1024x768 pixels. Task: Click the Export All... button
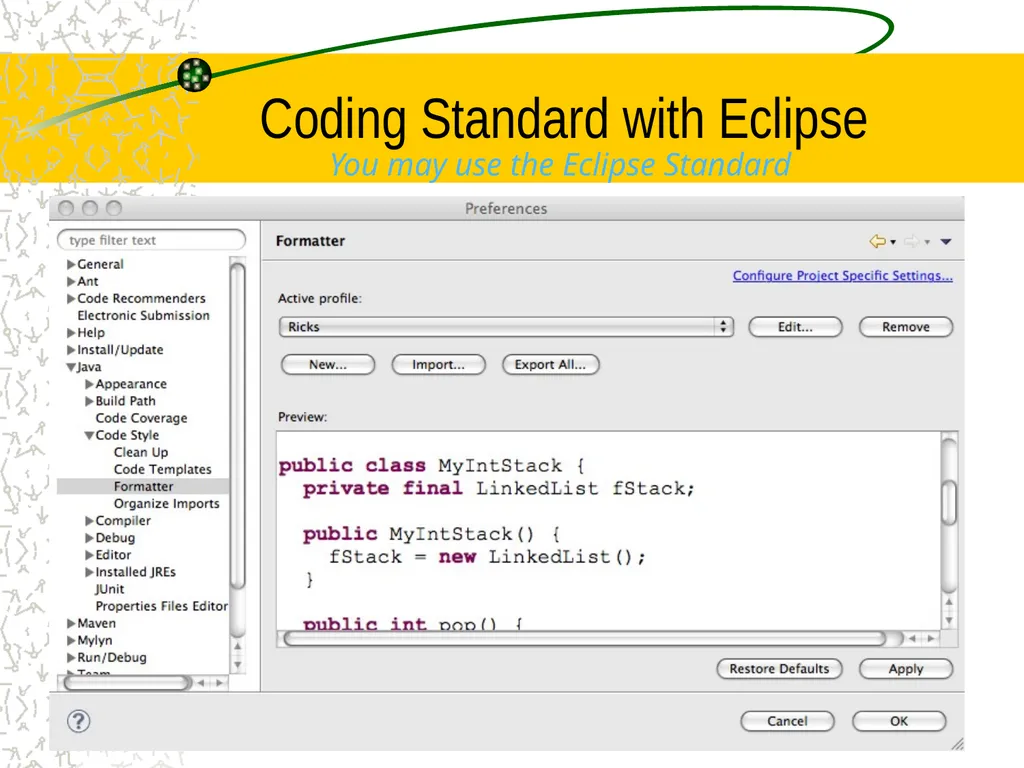551,364
